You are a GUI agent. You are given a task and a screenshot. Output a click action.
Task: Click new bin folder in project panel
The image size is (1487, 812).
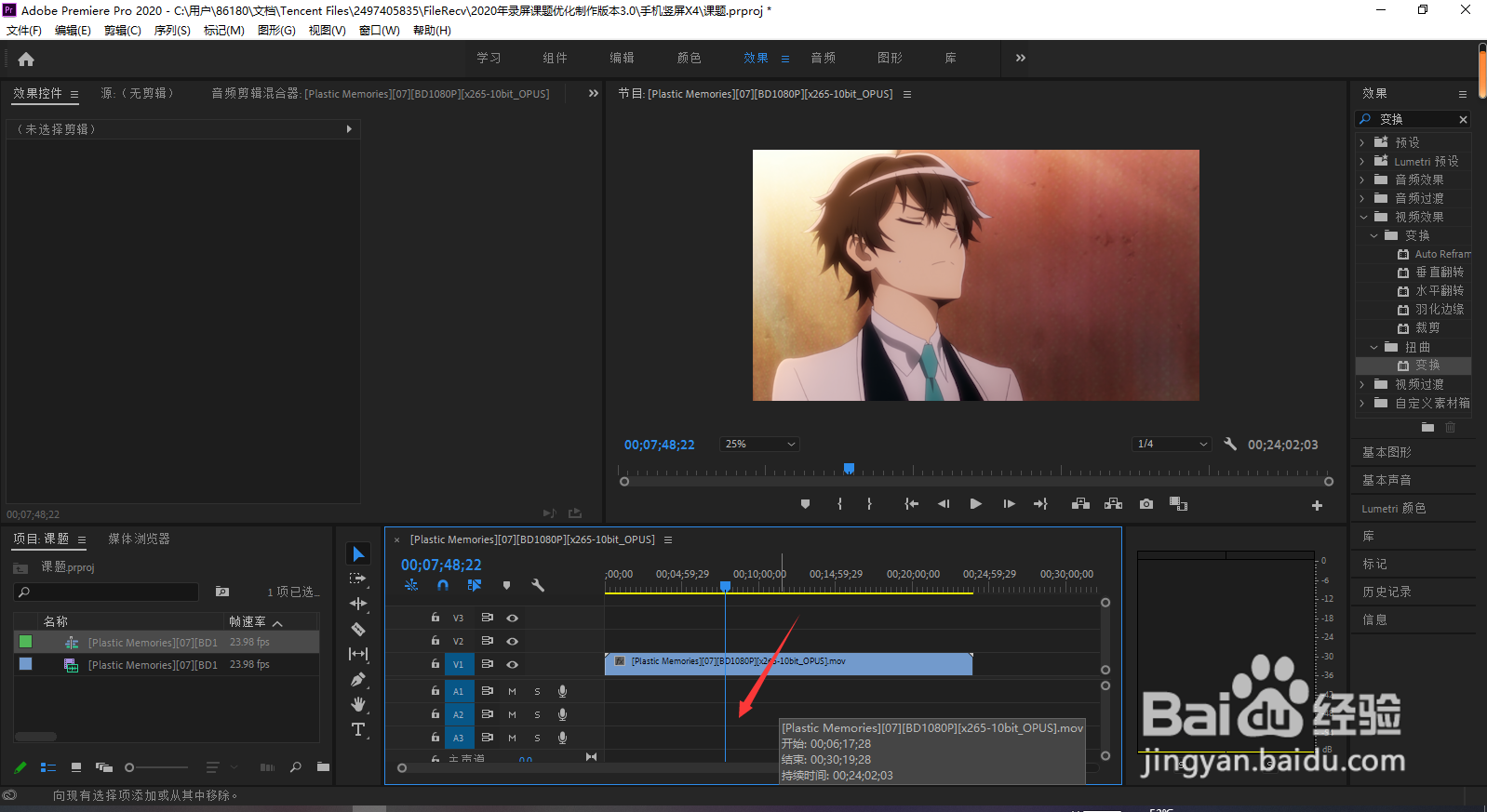(323, 767)
